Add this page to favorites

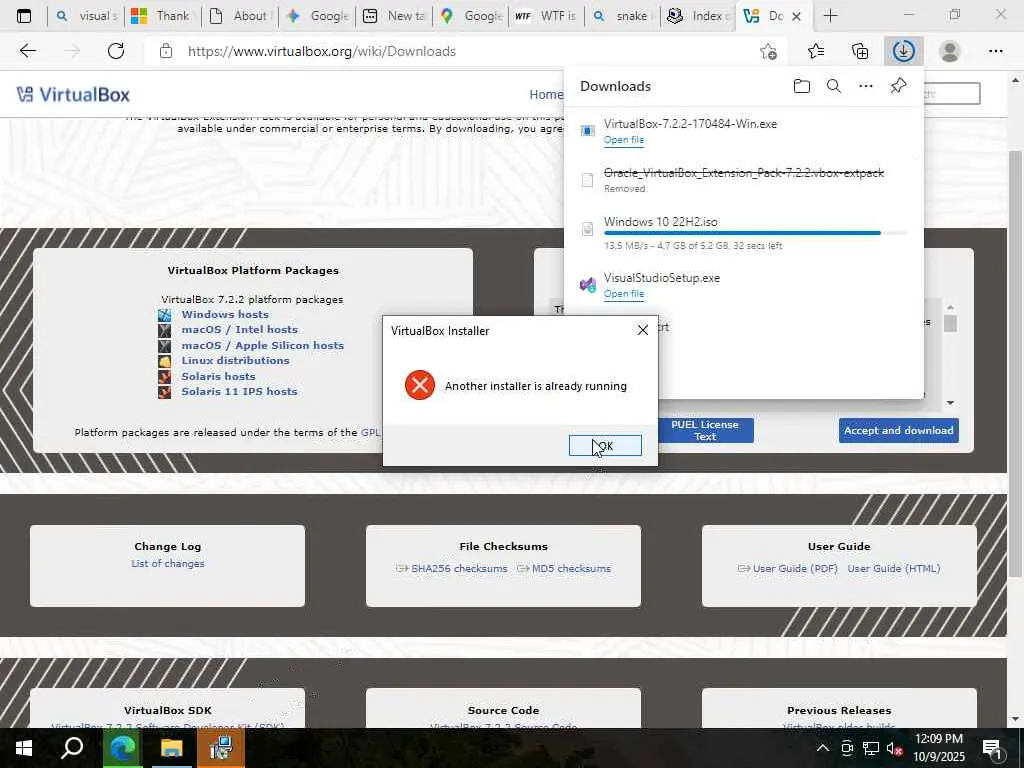point(769,51)
